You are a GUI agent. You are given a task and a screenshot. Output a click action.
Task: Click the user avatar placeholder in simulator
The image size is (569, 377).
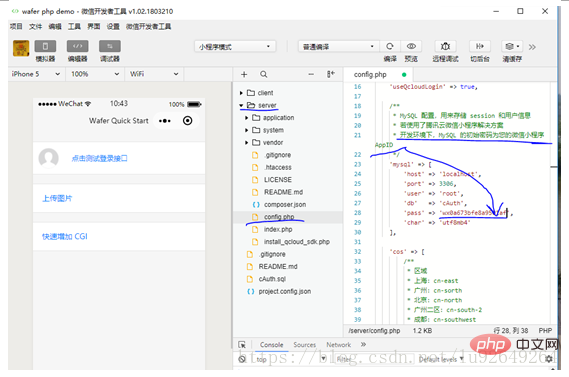49,158
